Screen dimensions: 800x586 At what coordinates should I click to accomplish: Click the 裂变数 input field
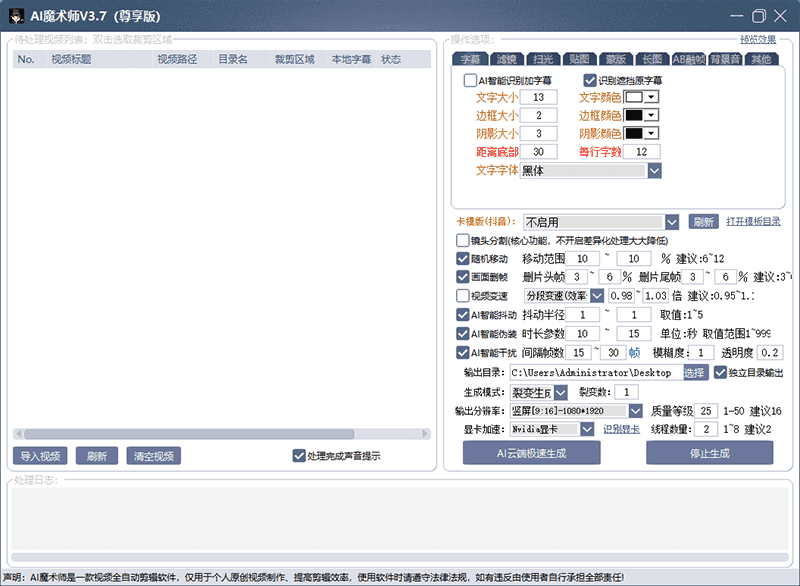(x=626, y=392)
